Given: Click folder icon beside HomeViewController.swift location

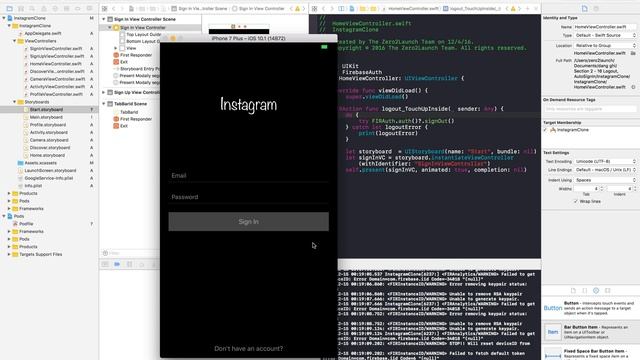Looking at the screenshot, I should pos(633,53).
